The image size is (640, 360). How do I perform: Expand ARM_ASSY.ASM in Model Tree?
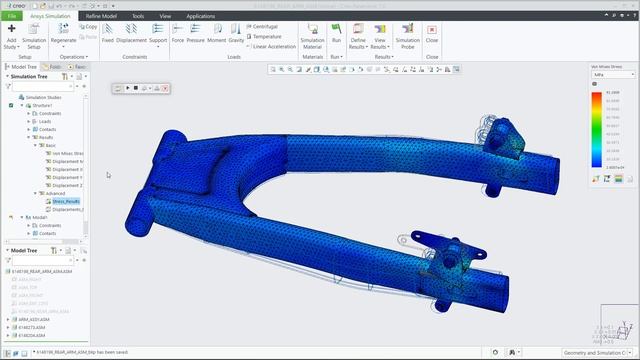point(8,320)
